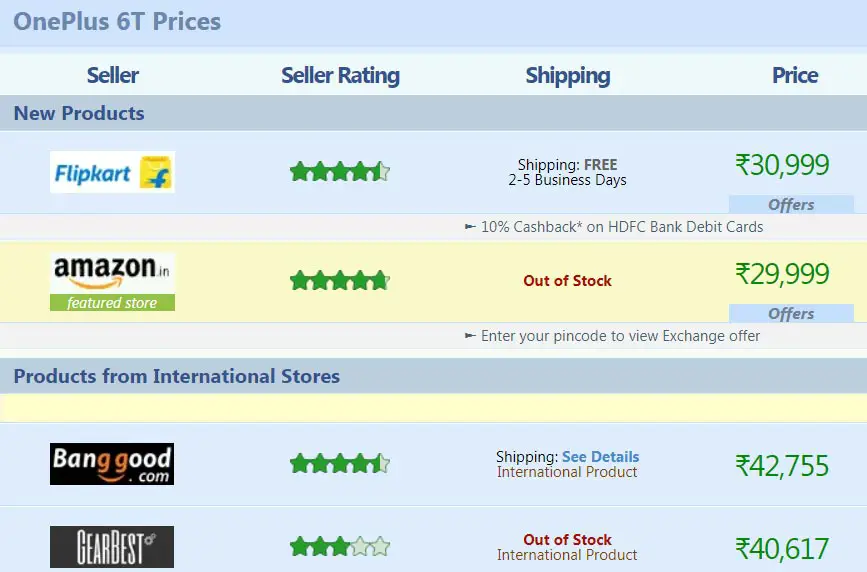This screenshot has height=572, width=867.
Task: Select the ₹30,999 Flipkart price
Action: [782, 165]
